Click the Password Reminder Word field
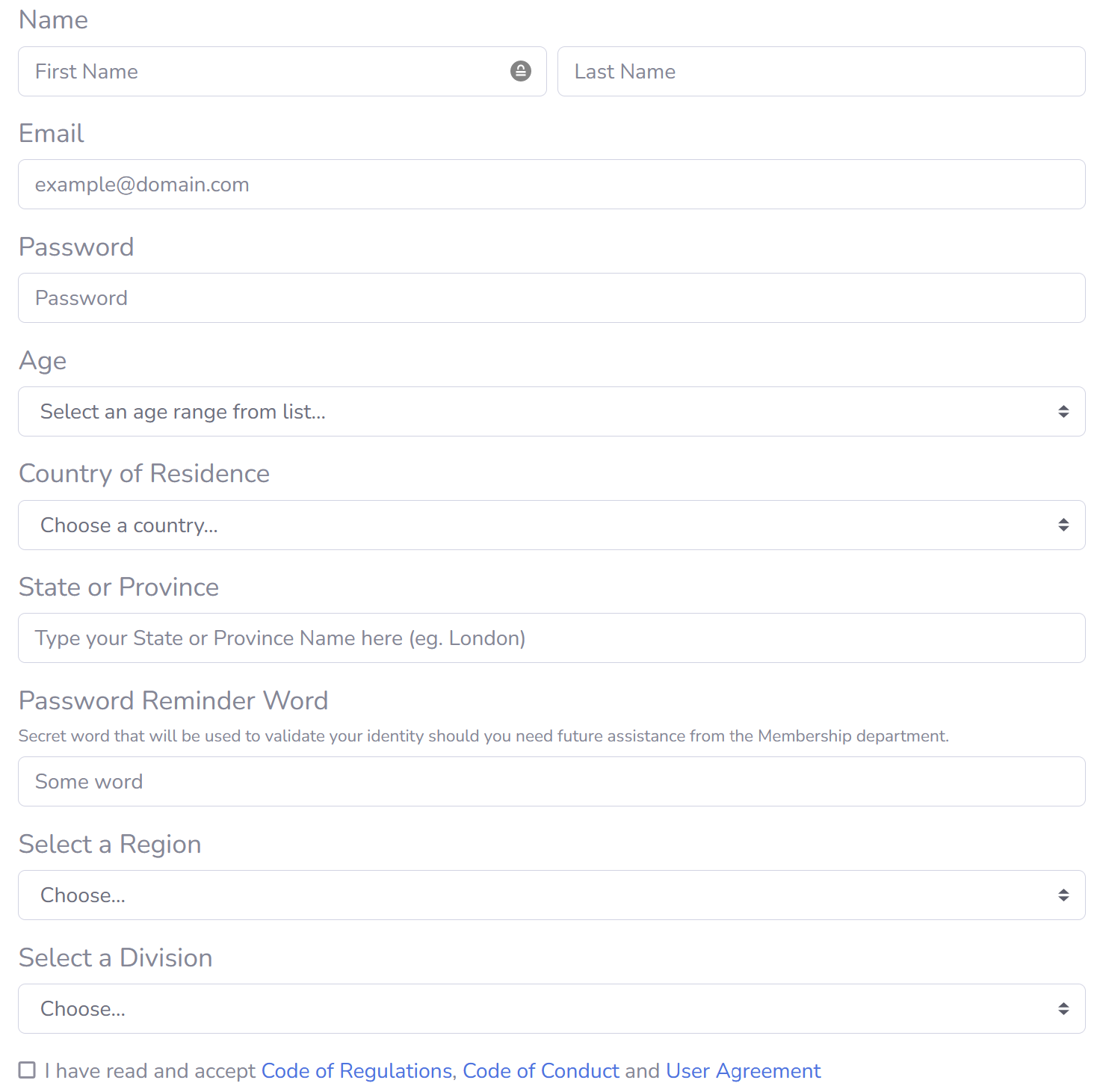Image resolution: width=1097 pixels, height=1092 pixels. pos(551,782)
